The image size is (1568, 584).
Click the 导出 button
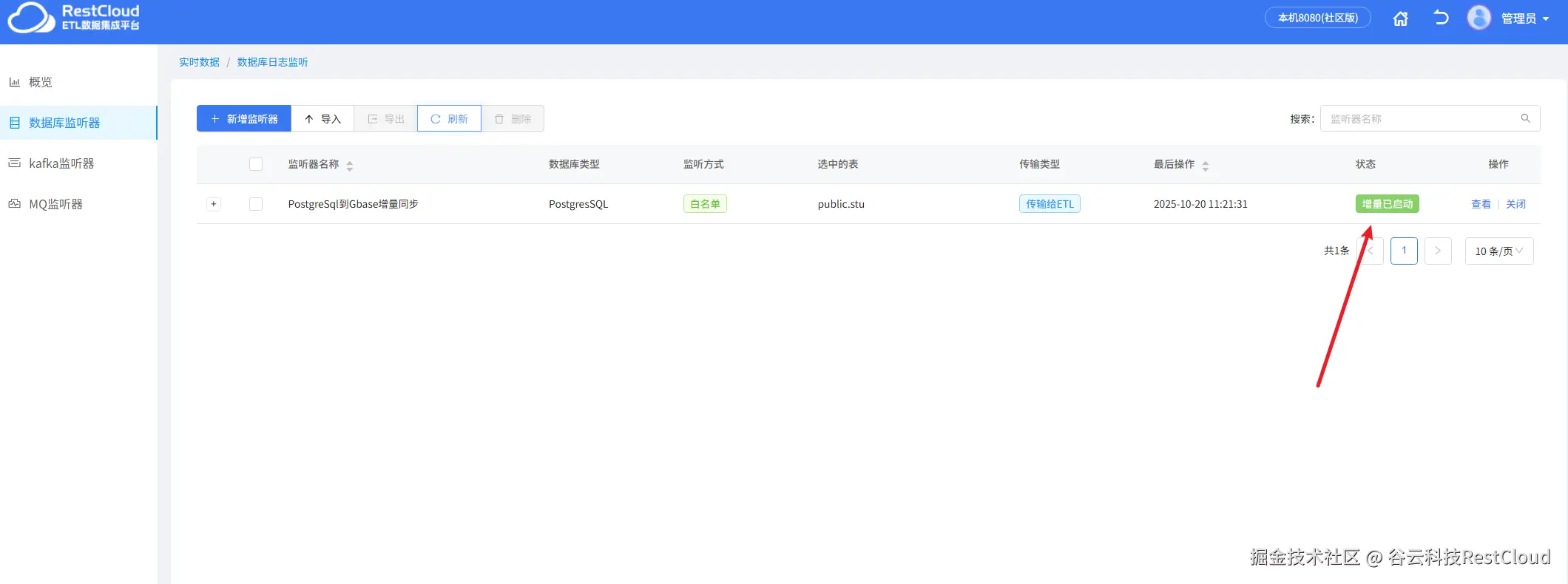[386, 119]
